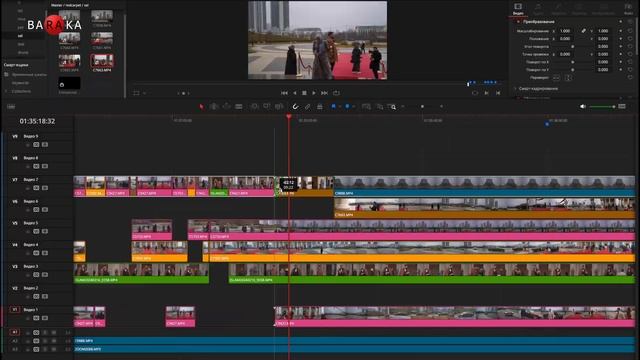Open the Timeline View Options menu

point(11,107)
